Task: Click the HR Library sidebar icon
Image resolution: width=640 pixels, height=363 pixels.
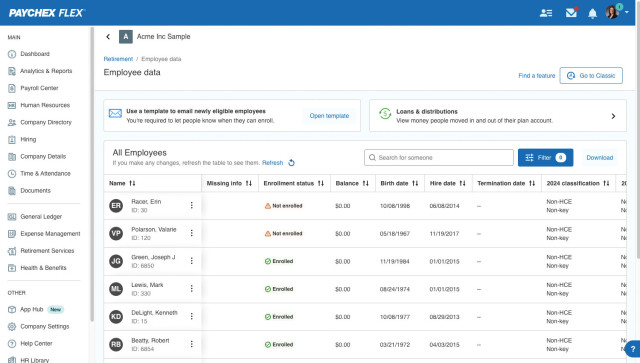Action: point(12,360)
